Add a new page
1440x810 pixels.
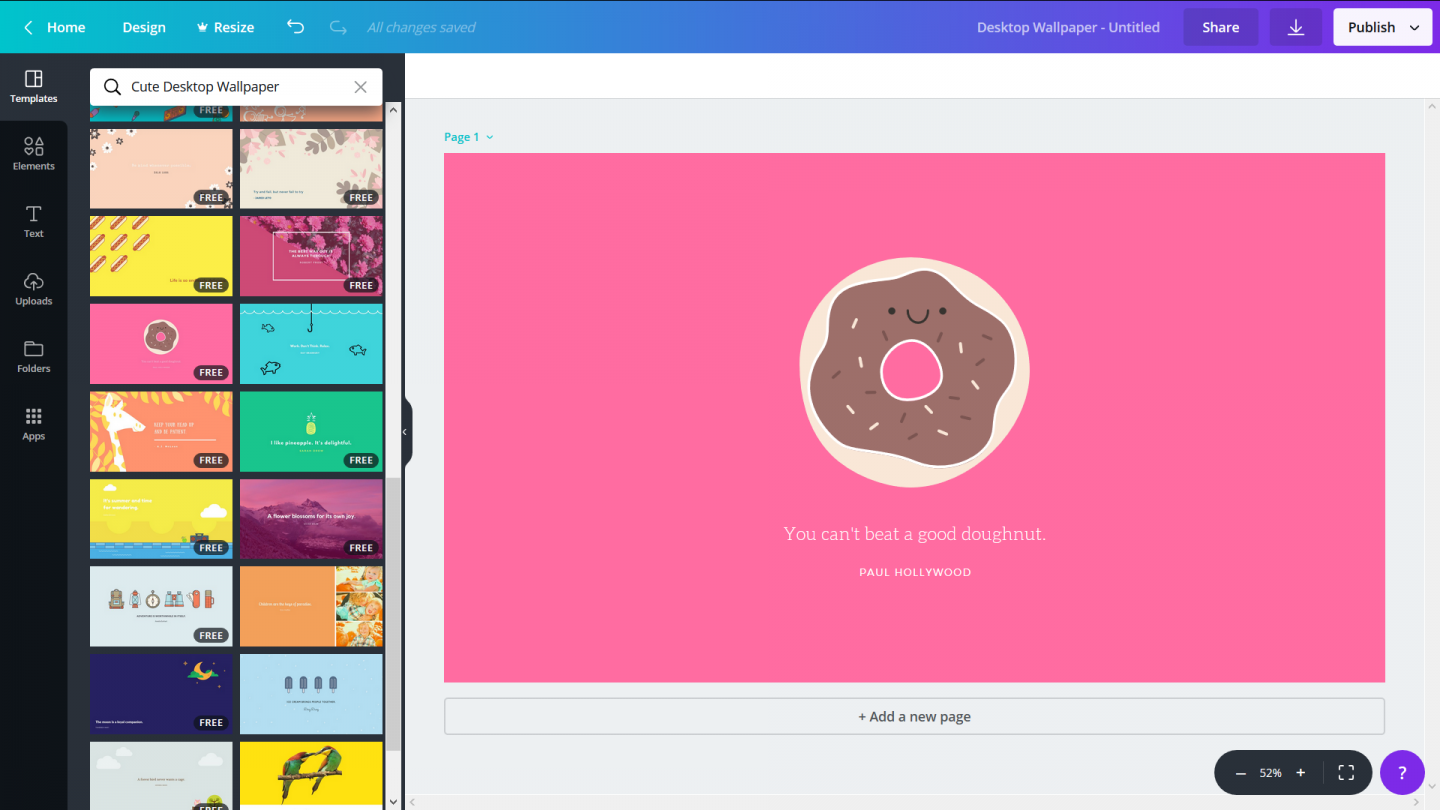click(913, 716)
